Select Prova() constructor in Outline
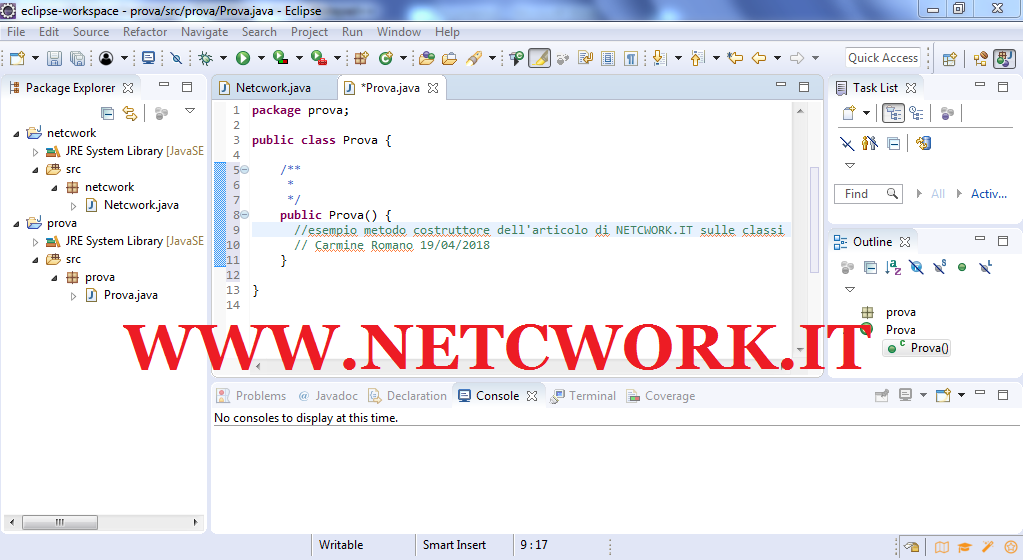Image resolution: width=1023 pixels, height=560 pixels. point(917,348)
